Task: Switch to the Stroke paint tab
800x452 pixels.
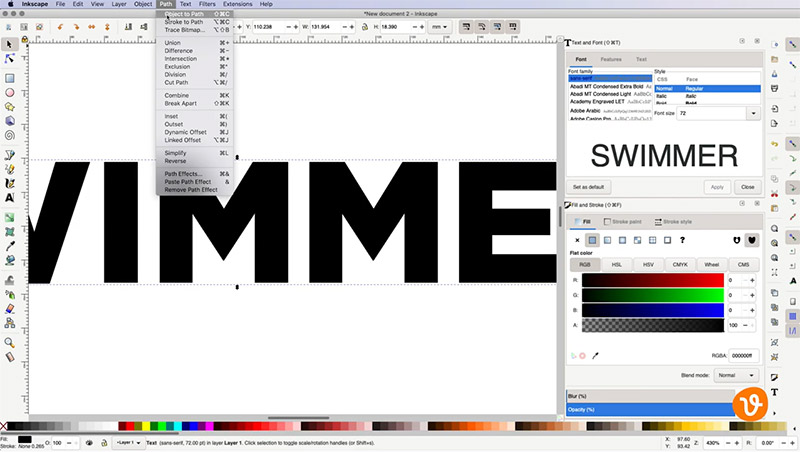Action: (622, 222)
